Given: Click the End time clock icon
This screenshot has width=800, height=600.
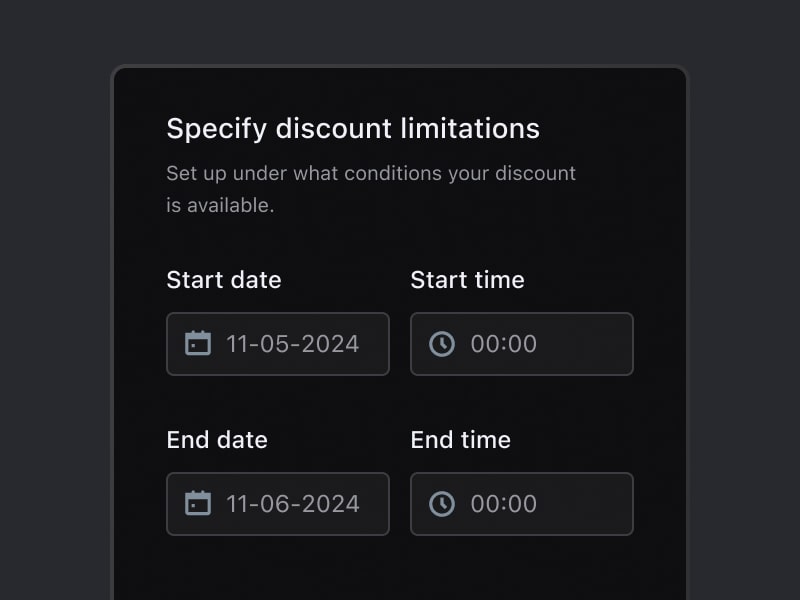Looking at the screenshot, I should (442, 504).
